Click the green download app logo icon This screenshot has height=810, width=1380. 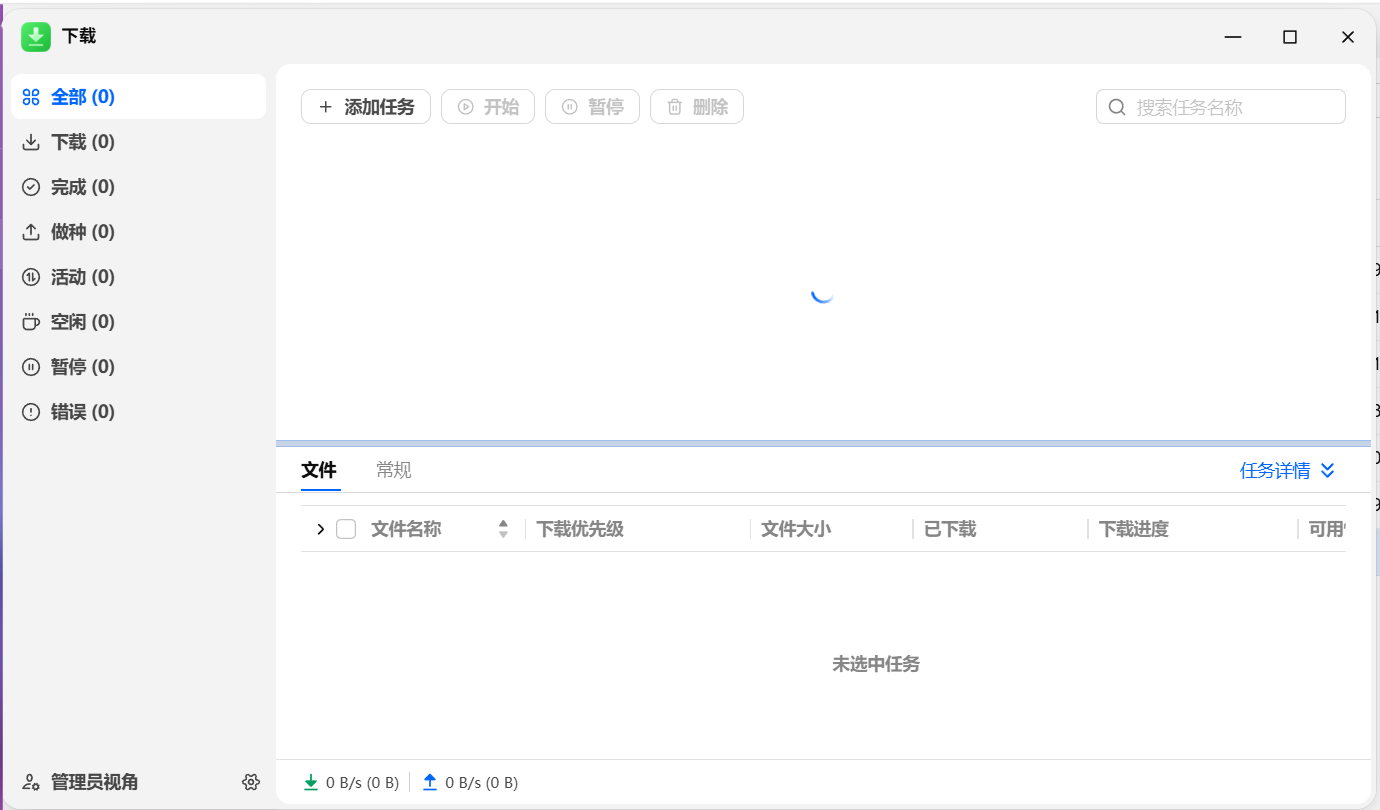coord(36,37)
